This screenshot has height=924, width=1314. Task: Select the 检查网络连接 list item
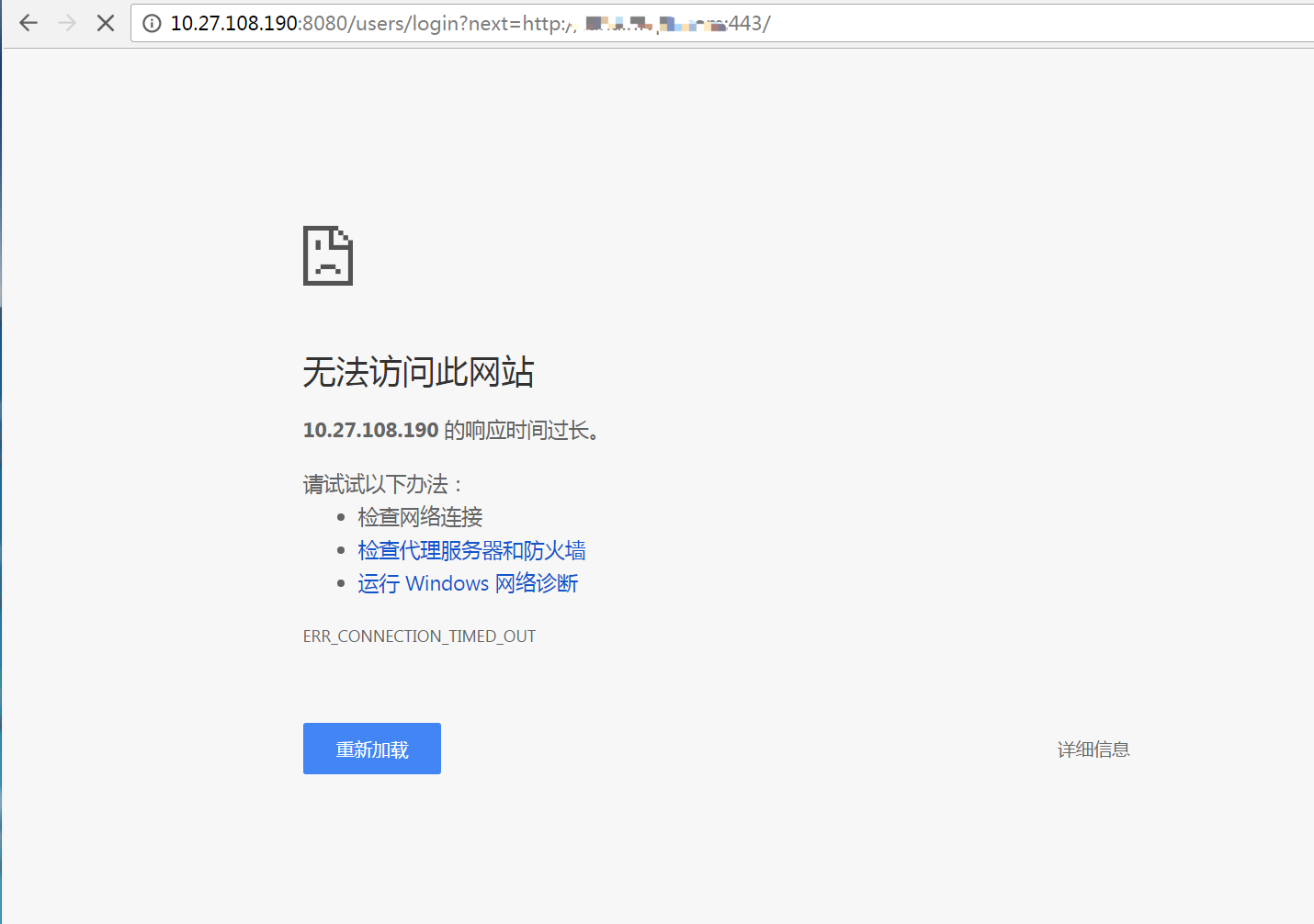pyautogui.click(x=419, y=516)
